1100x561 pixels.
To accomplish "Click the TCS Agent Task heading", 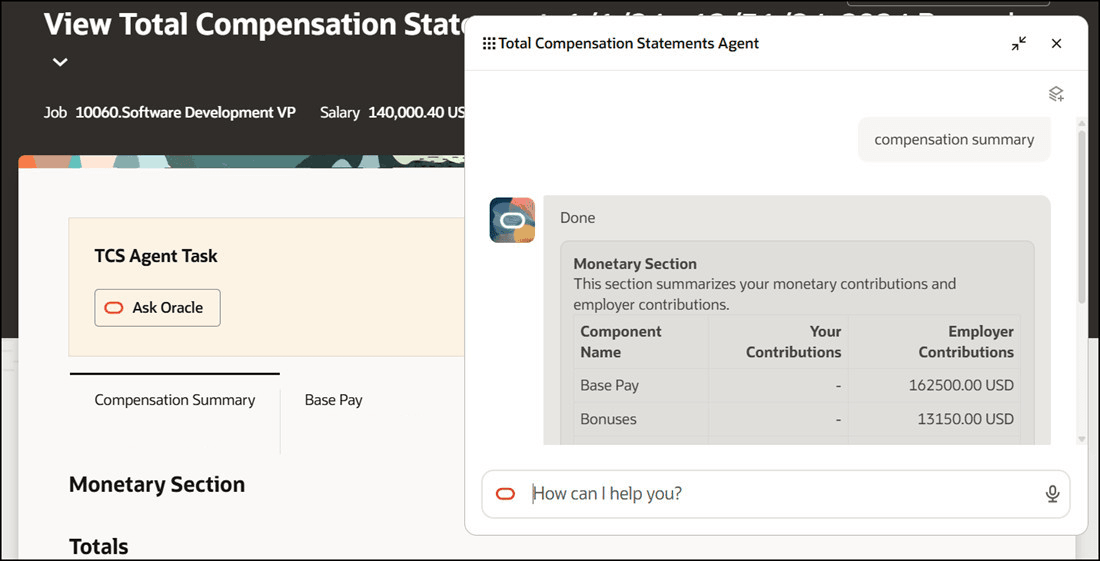I will 156,256.
